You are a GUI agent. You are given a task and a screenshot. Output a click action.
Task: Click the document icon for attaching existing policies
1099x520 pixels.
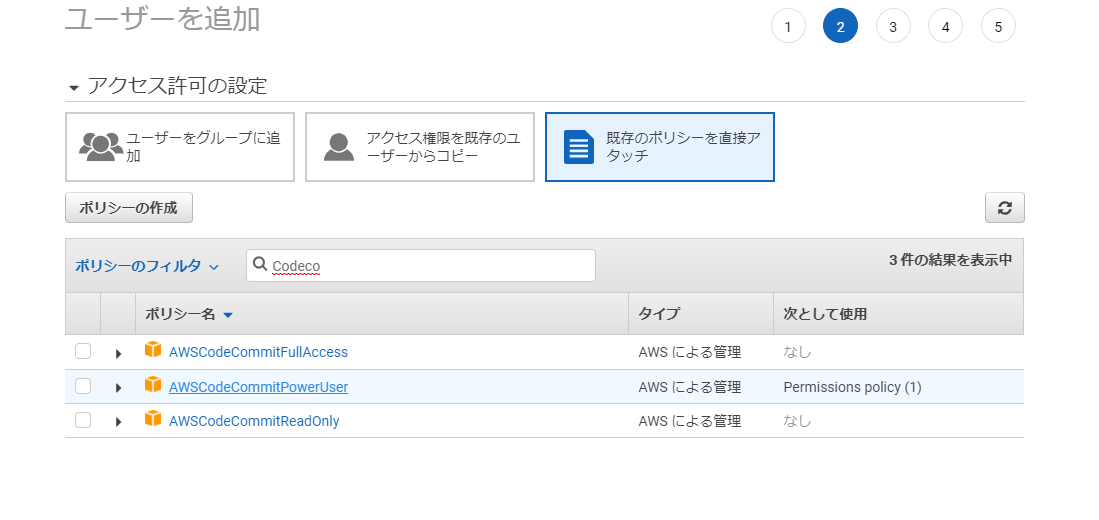[579, 147]
